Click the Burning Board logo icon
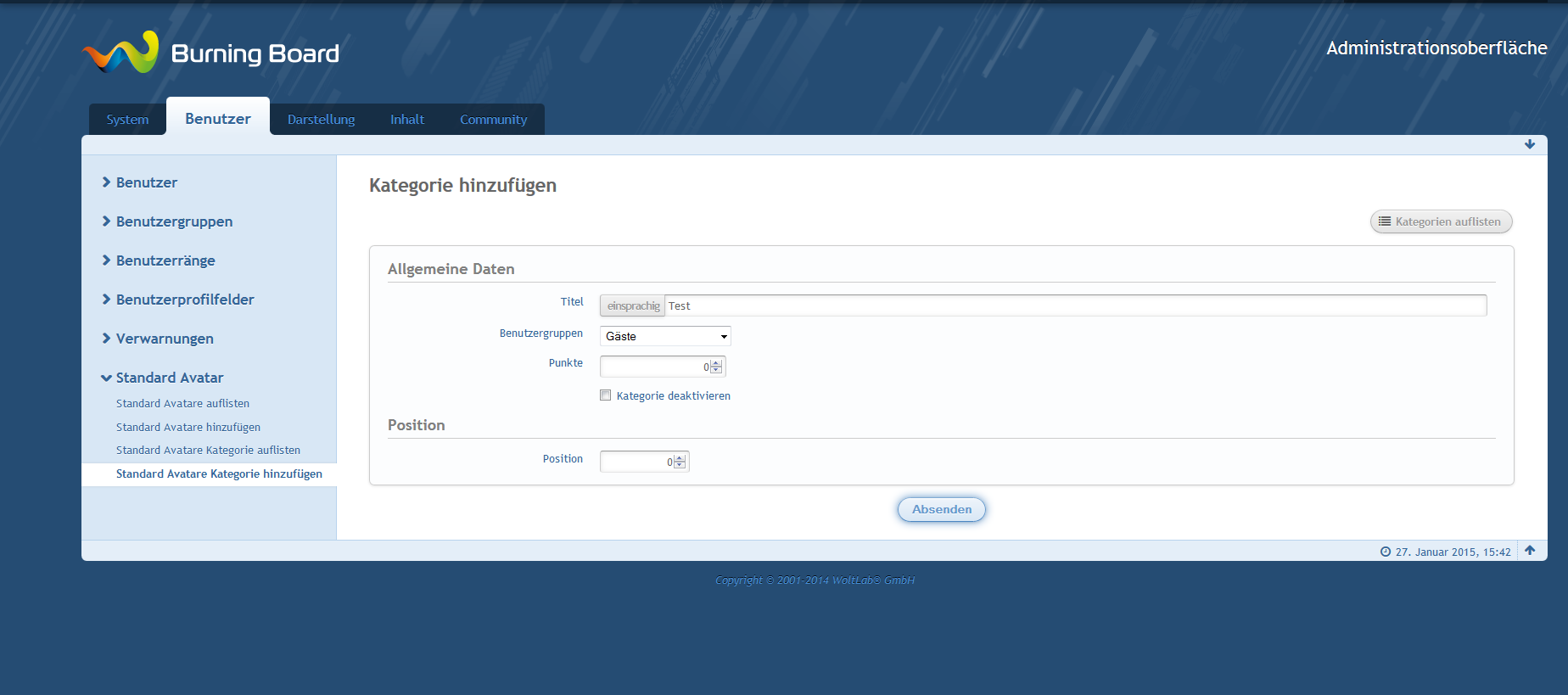Screen dimensions: 1568x695 tap(120, 53)
